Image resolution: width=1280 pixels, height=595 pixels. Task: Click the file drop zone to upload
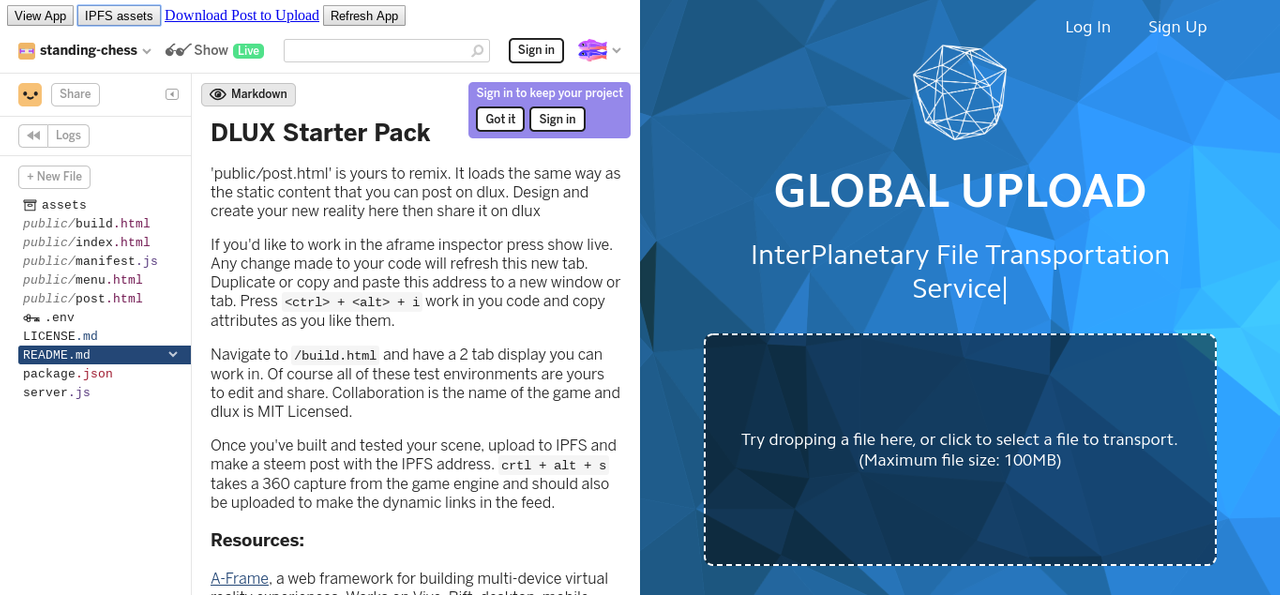pos(960,450)
